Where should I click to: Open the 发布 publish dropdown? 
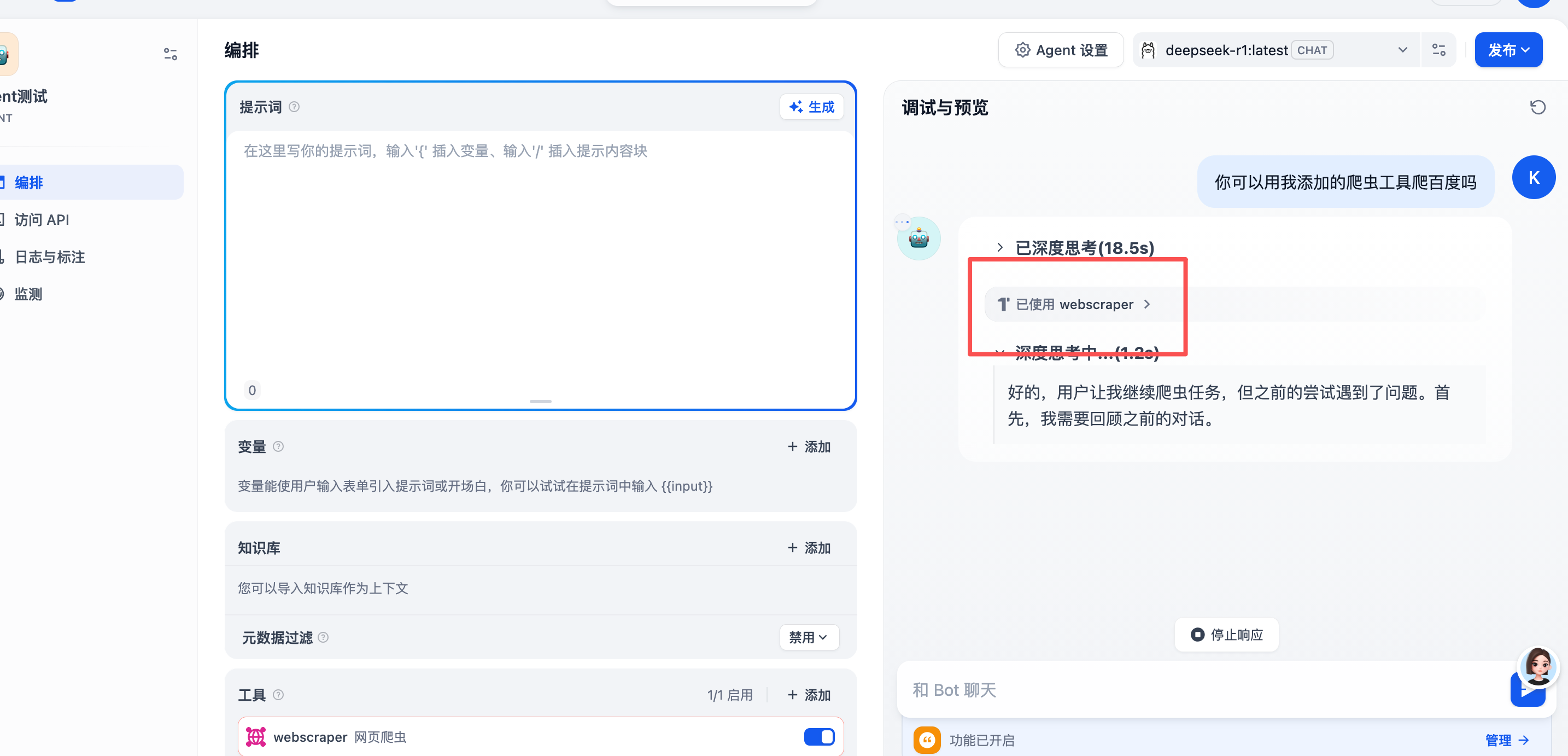[1508, 50]
